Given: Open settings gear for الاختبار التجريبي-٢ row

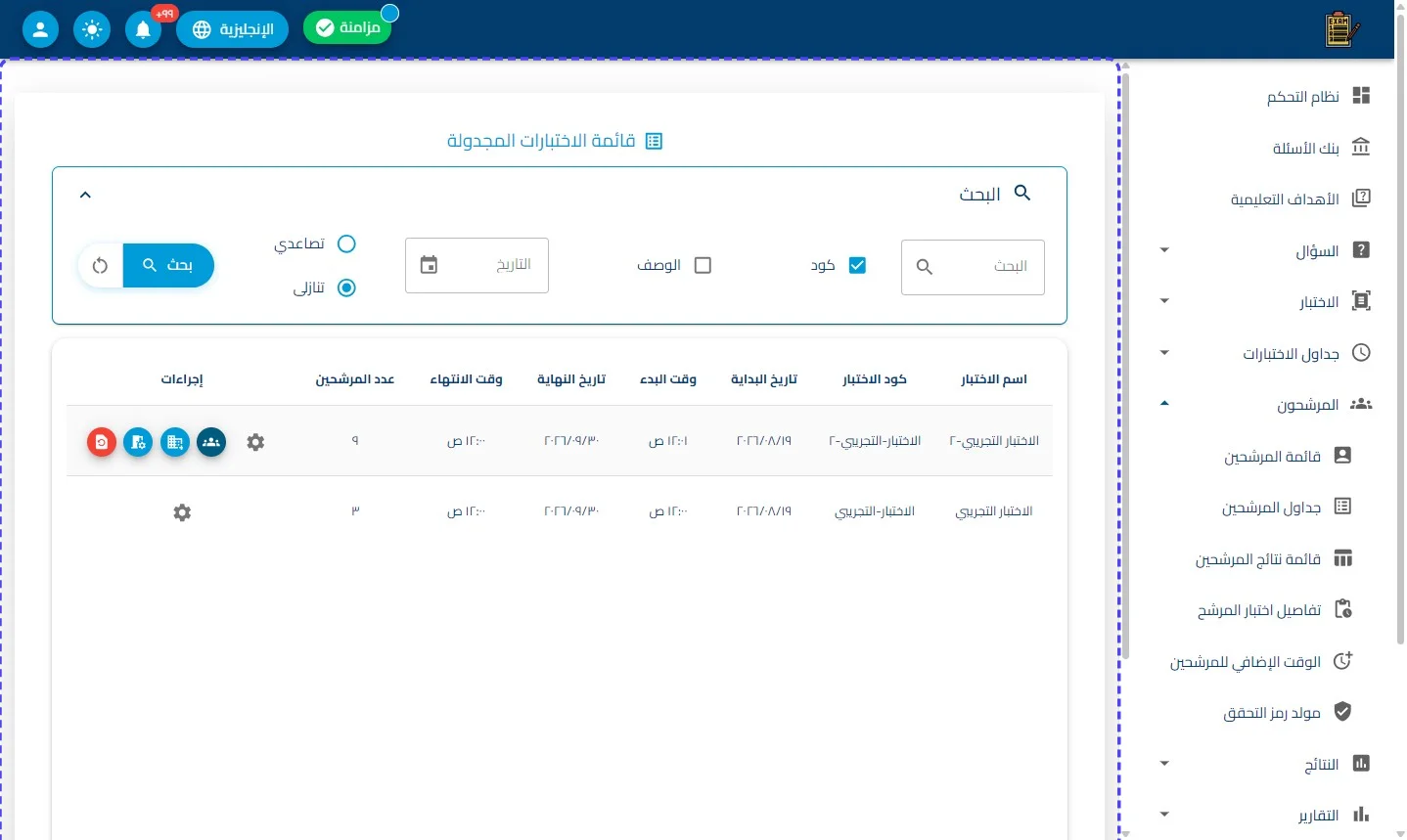Looking at the screenshot, I should click(255, 442).
